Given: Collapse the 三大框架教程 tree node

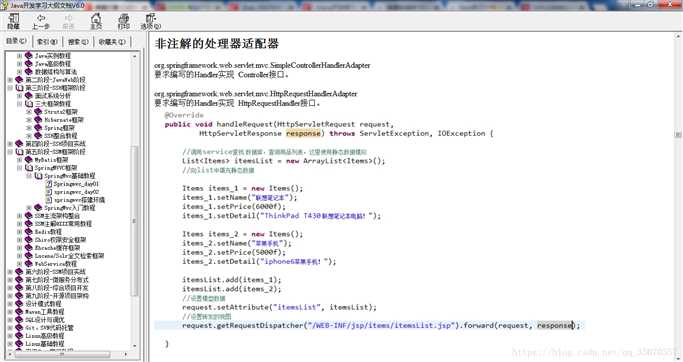Looking at the screenshot, I should pyautogui.click(x=20, y=104).
